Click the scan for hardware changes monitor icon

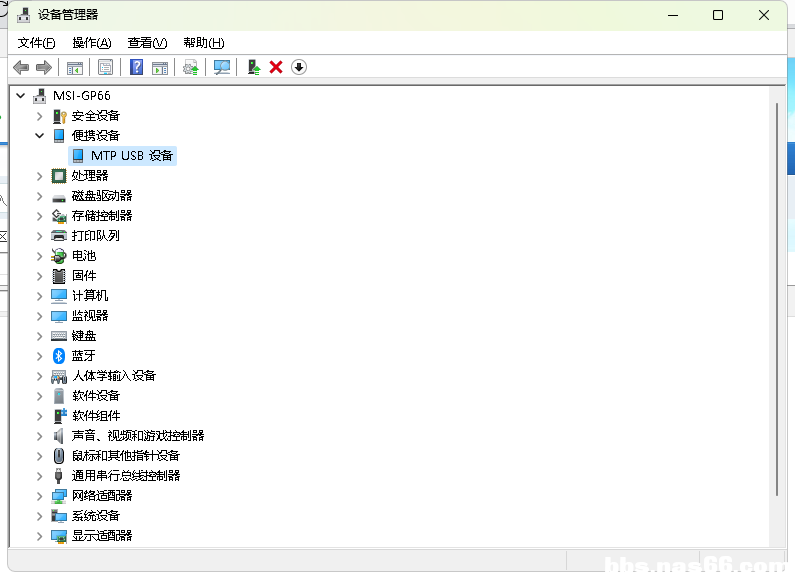pos(222,67)
